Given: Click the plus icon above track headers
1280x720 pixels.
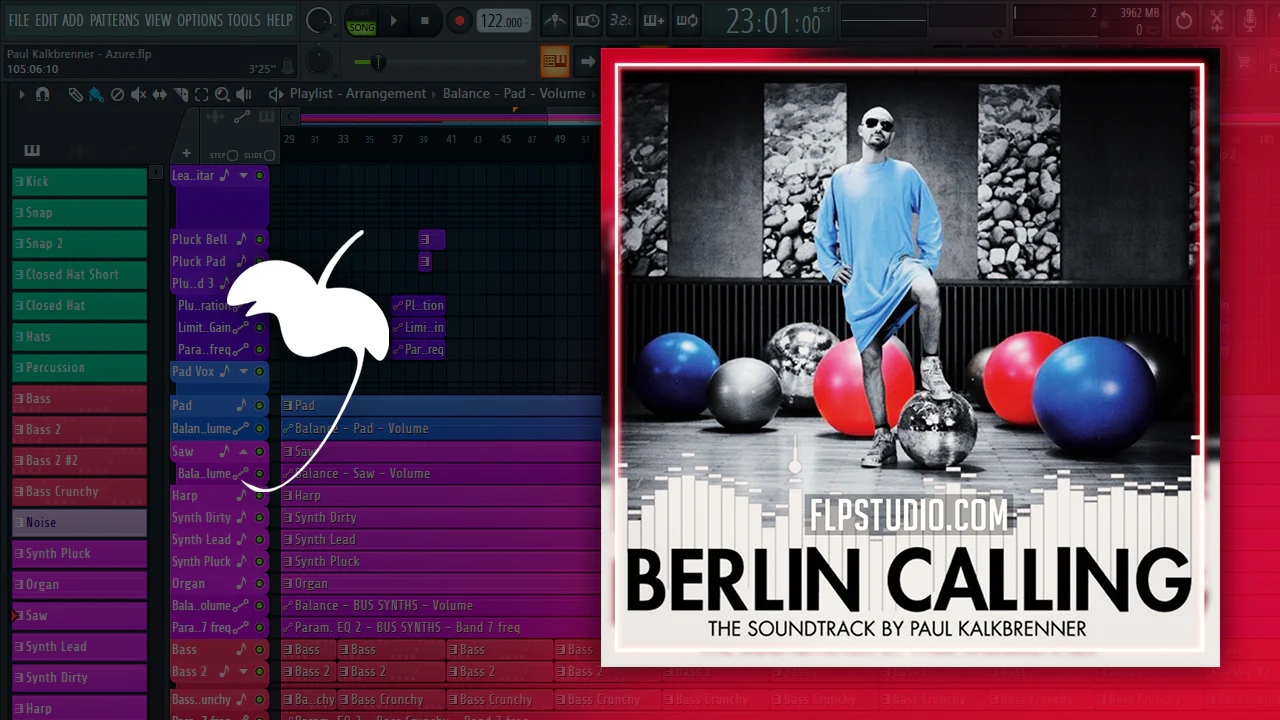Looking at the screenshot, I should coord(186,154).
